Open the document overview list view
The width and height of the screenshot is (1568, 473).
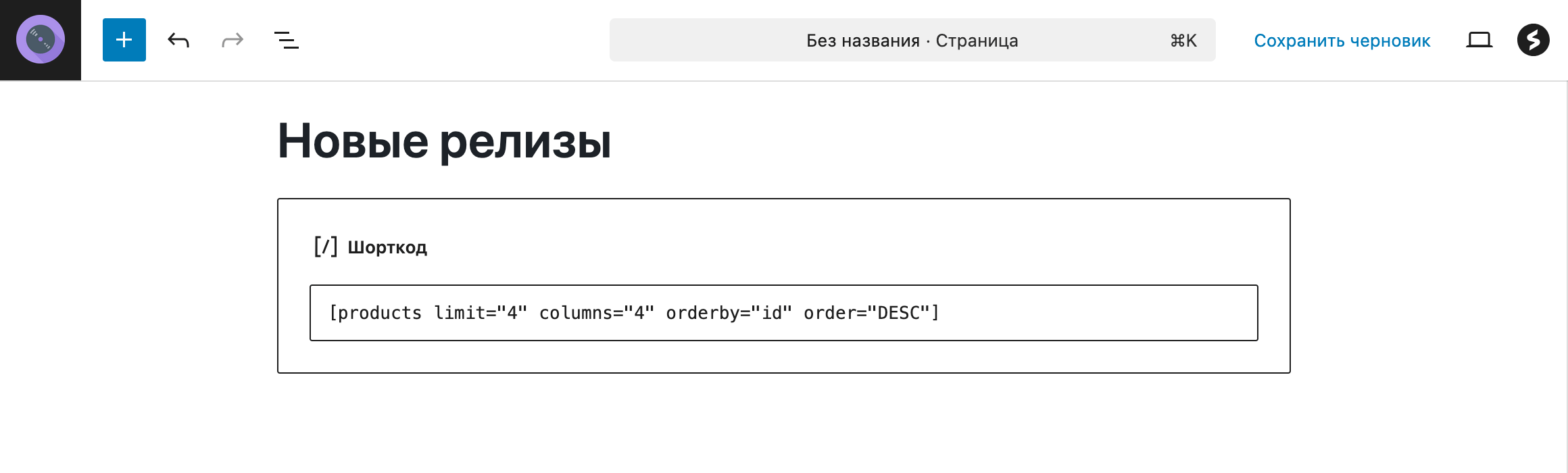(285, 40)
